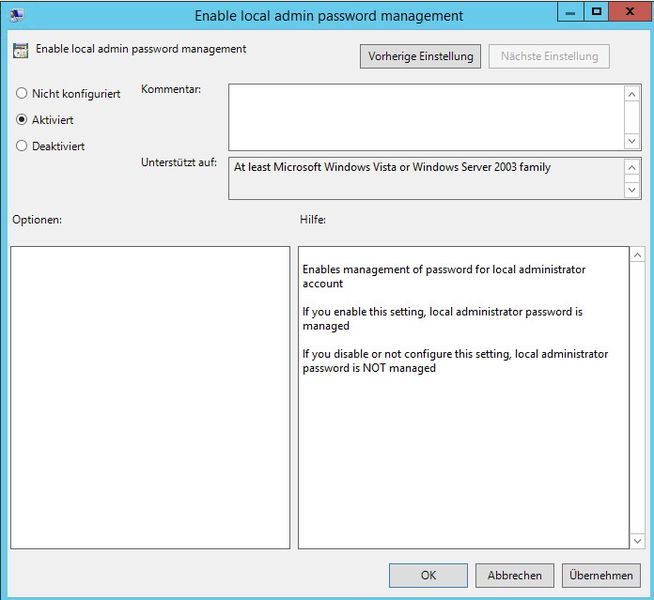
Task: Click the help text 'password is NOT managed'
Action: click(369, 368)
